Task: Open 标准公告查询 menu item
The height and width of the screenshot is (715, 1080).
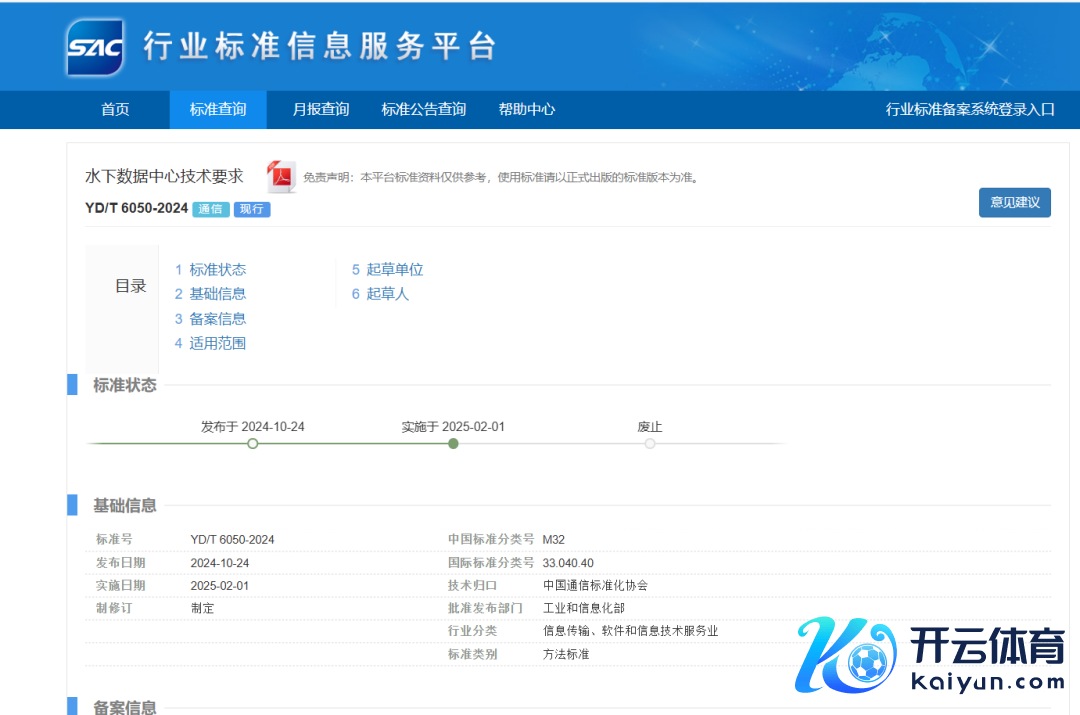Action: click(x=424, y=110)
